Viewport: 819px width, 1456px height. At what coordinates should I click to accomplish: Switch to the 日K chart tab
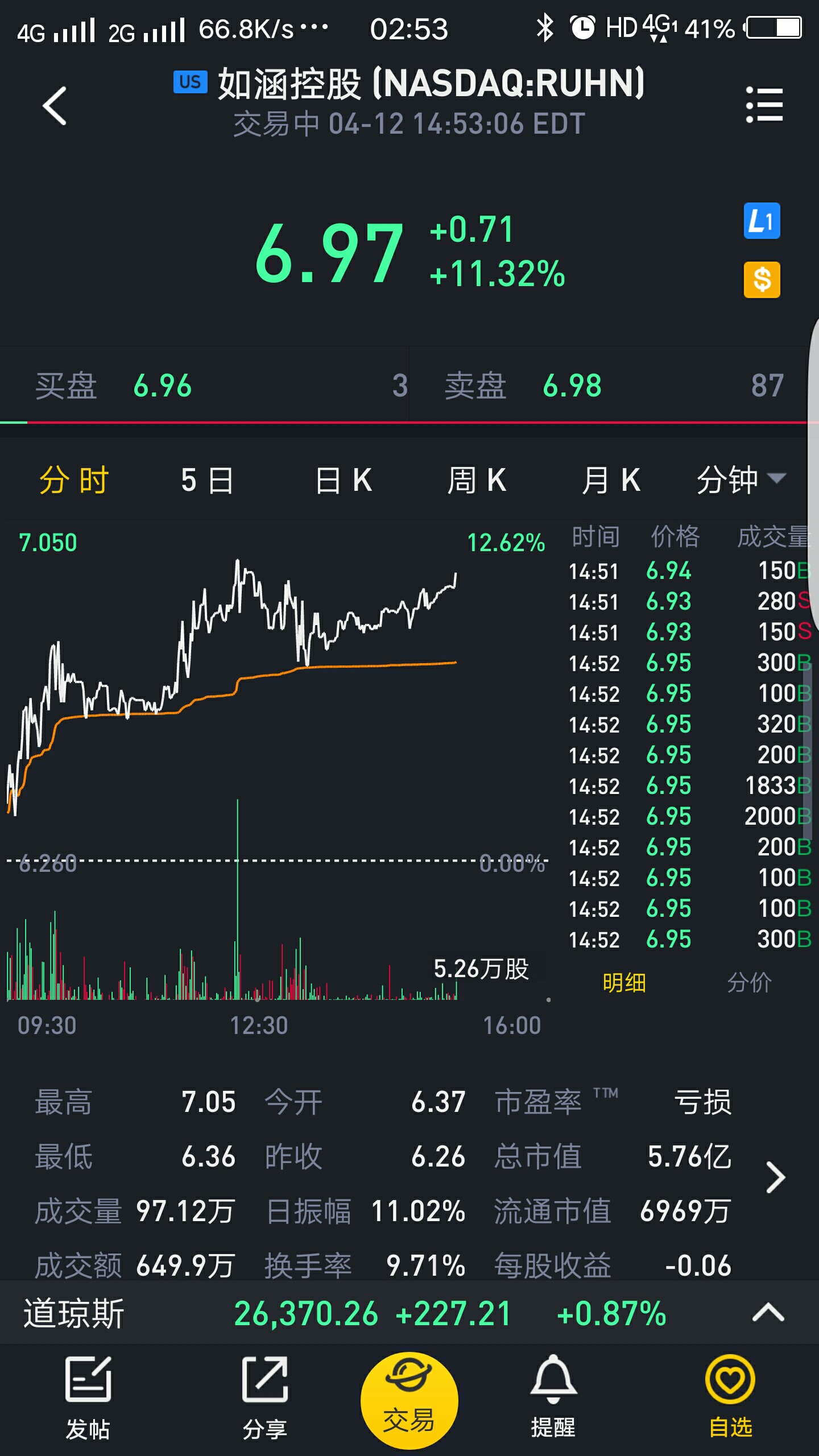(x=344, y=480)
